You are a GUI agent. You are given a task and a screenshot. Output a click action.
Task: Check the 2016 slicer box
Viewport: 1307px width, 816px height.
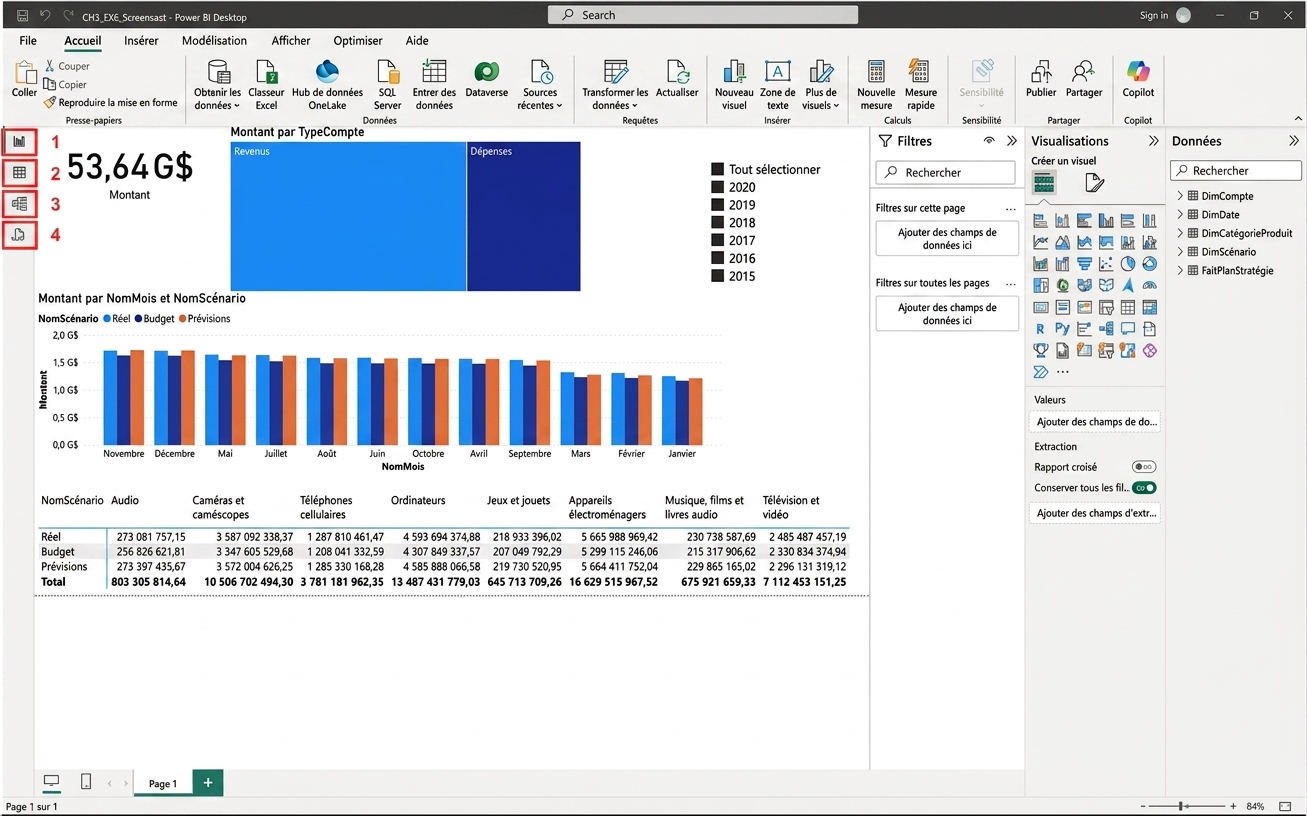[717, 258]
